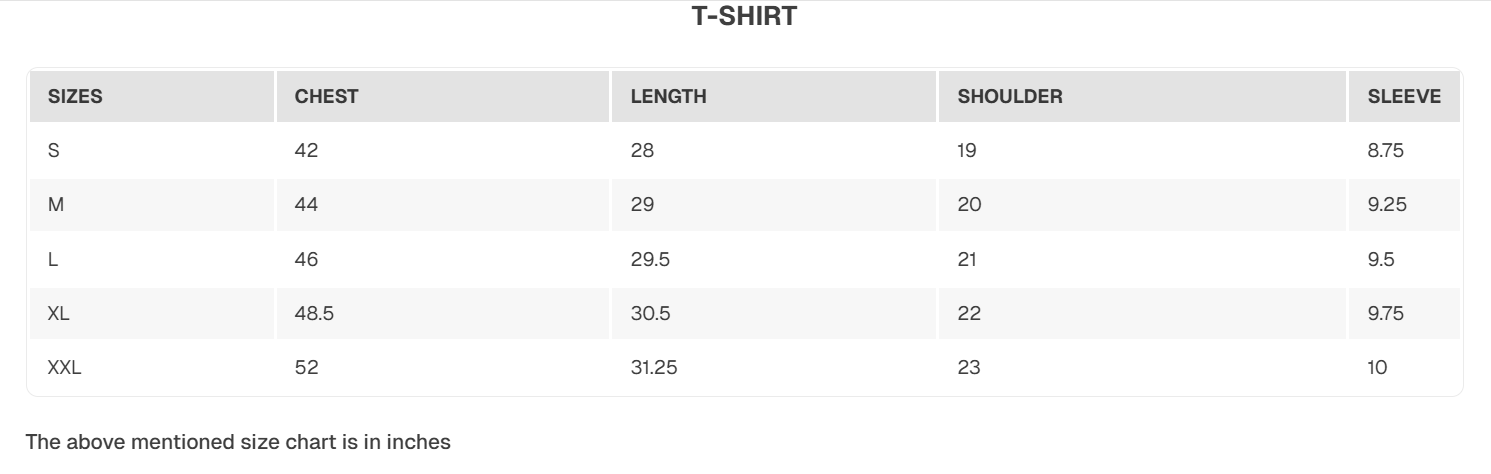1491x474 pixels.
Task: Click chest value 52 for XXL
Action: tap(306, 368)
